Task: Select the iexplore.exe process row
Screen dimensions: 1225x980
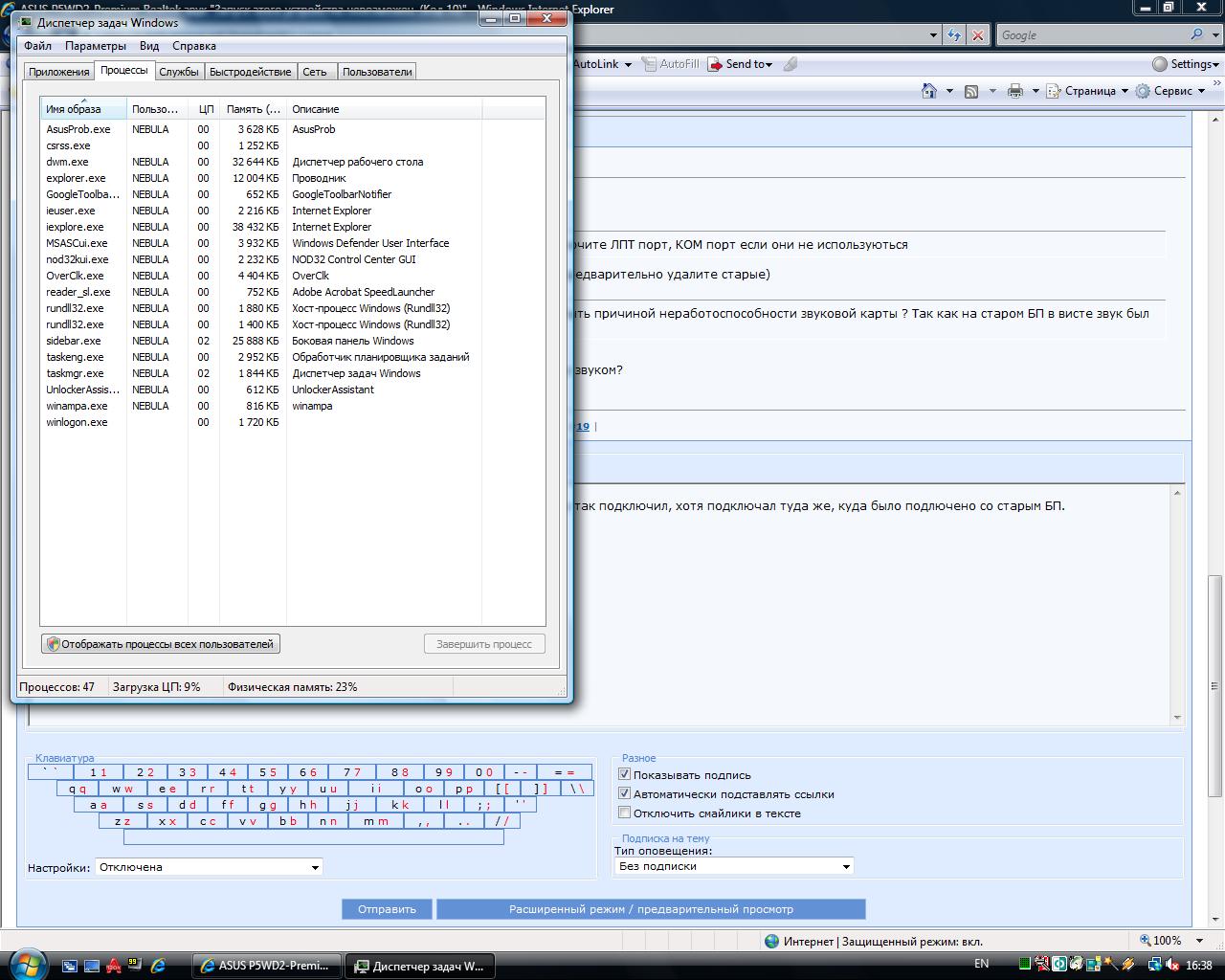Action: 292,227
